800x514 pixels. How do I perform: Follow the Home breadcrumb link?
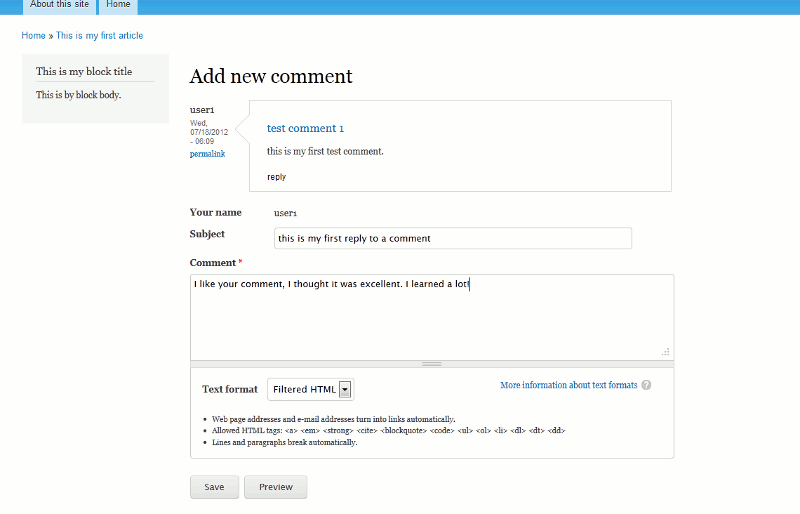pyautogui.click(x=33, y=35)
